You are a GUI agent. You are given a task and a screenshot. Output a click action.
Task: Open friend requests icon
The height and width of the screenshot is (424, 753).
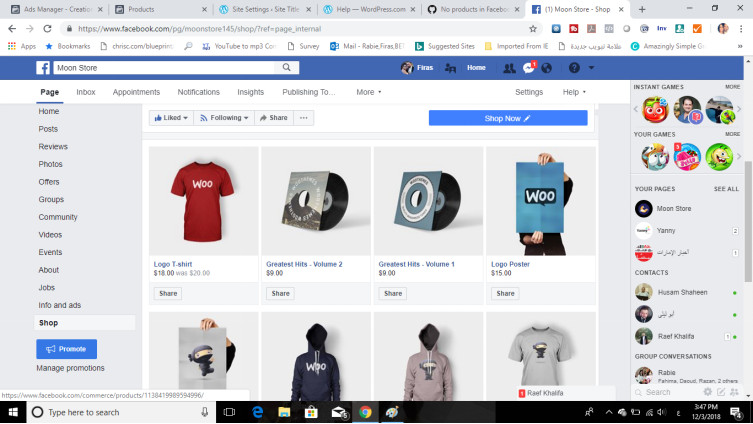[x=509, y=68]
